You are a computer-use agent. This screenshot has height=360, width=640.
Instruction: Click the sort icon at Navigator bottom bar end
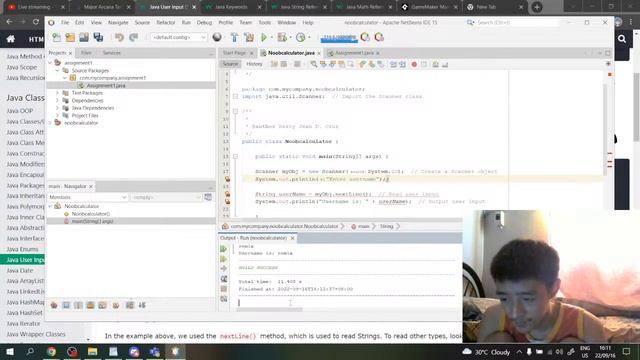(142, 305)
